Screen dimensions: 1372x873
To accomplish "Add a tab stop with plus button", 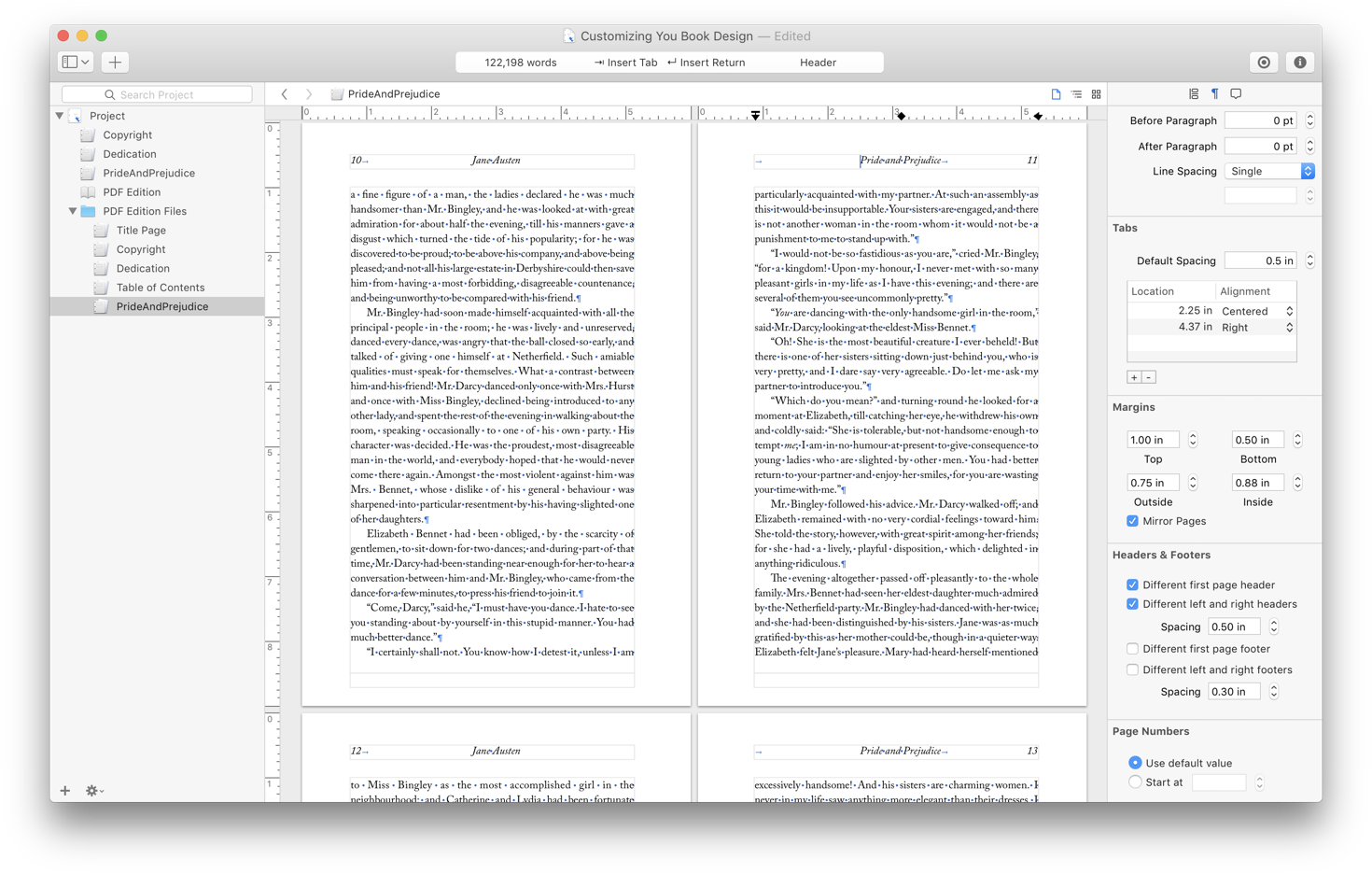I will (x=1134, y=377).
